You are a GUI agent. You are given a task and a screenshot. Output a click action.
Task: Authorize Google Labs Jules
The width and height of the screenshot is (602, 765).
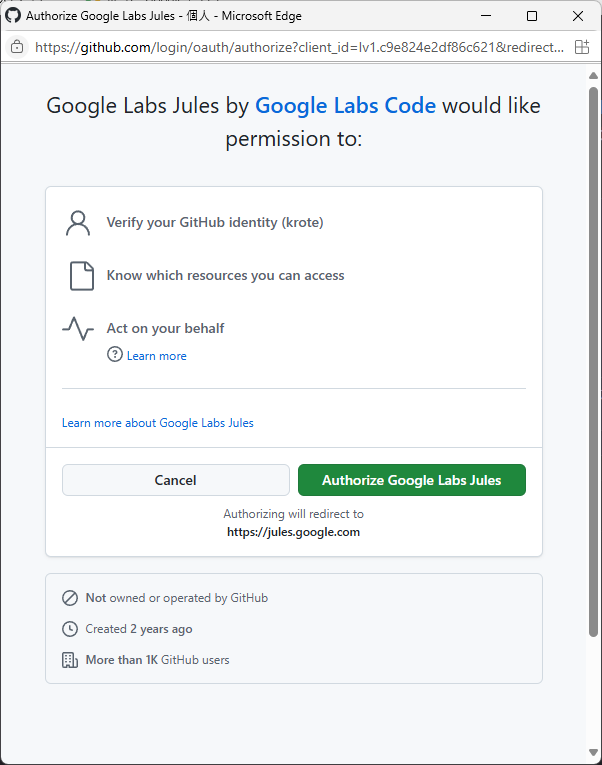coord(412,480)
